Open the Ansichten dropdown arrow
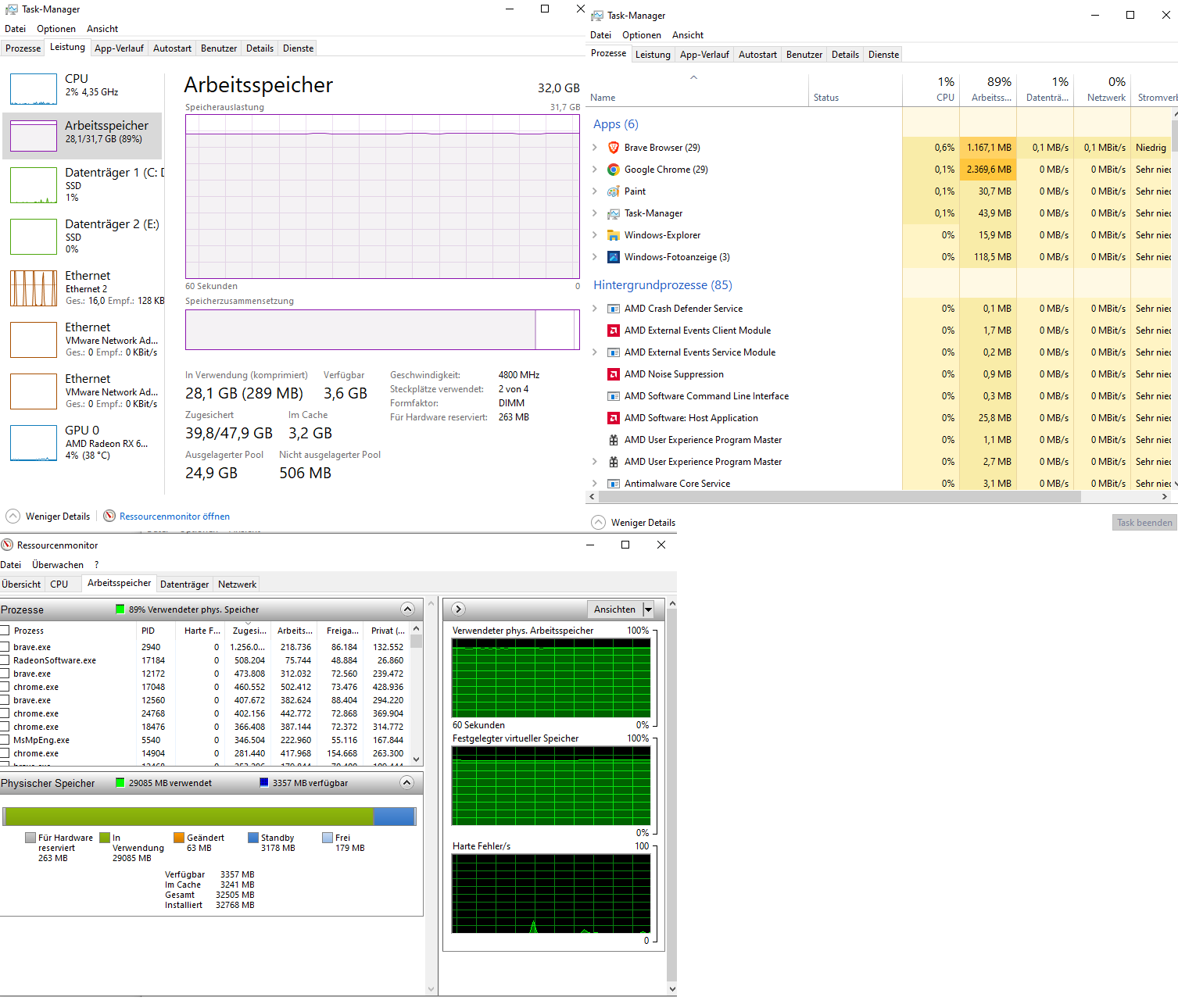Image resolution: width=1178 pixels, height=1008 pixels. (x=648, y=609)
